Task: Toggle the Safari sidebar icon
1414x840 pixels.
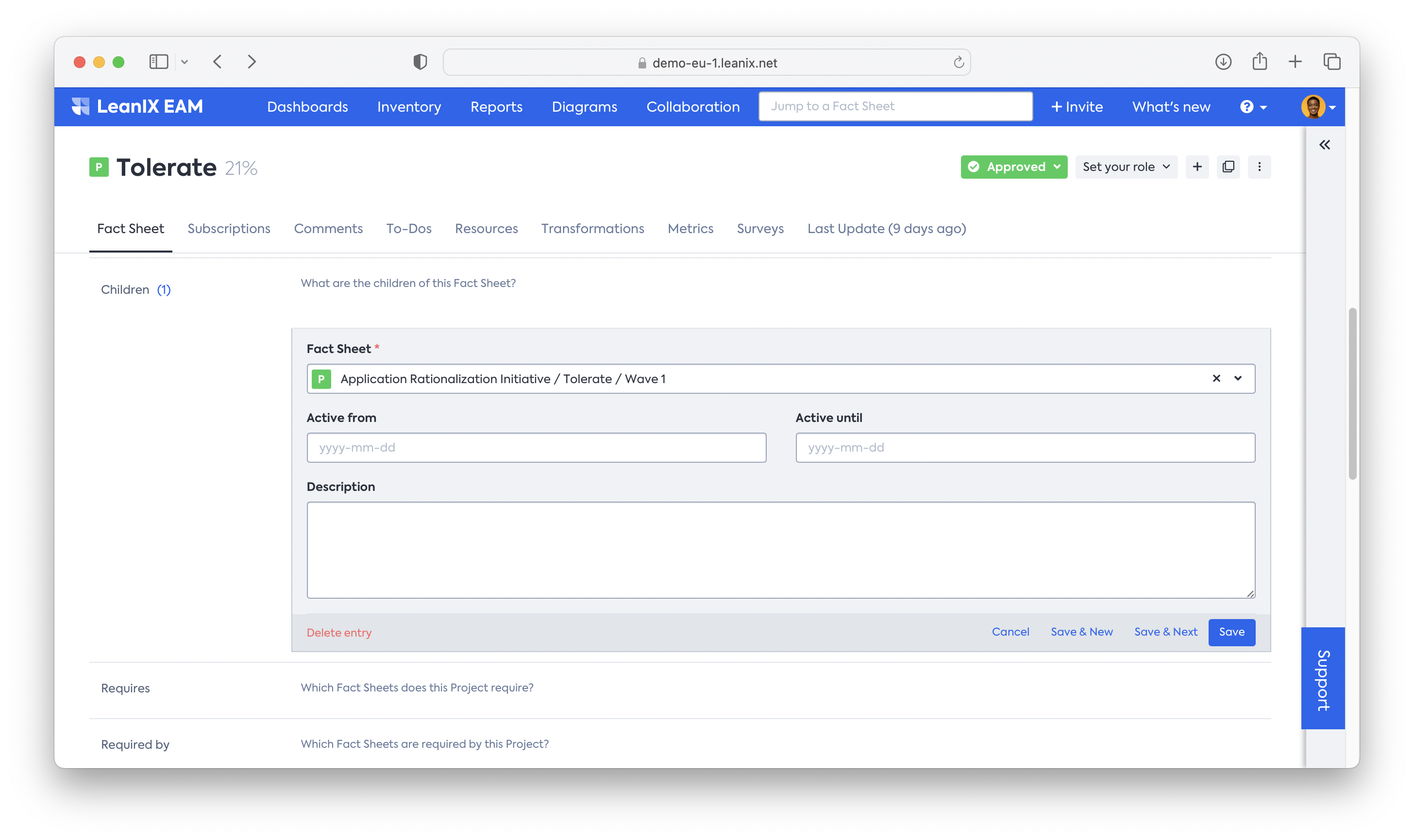Action: click(x=158, y=62)
